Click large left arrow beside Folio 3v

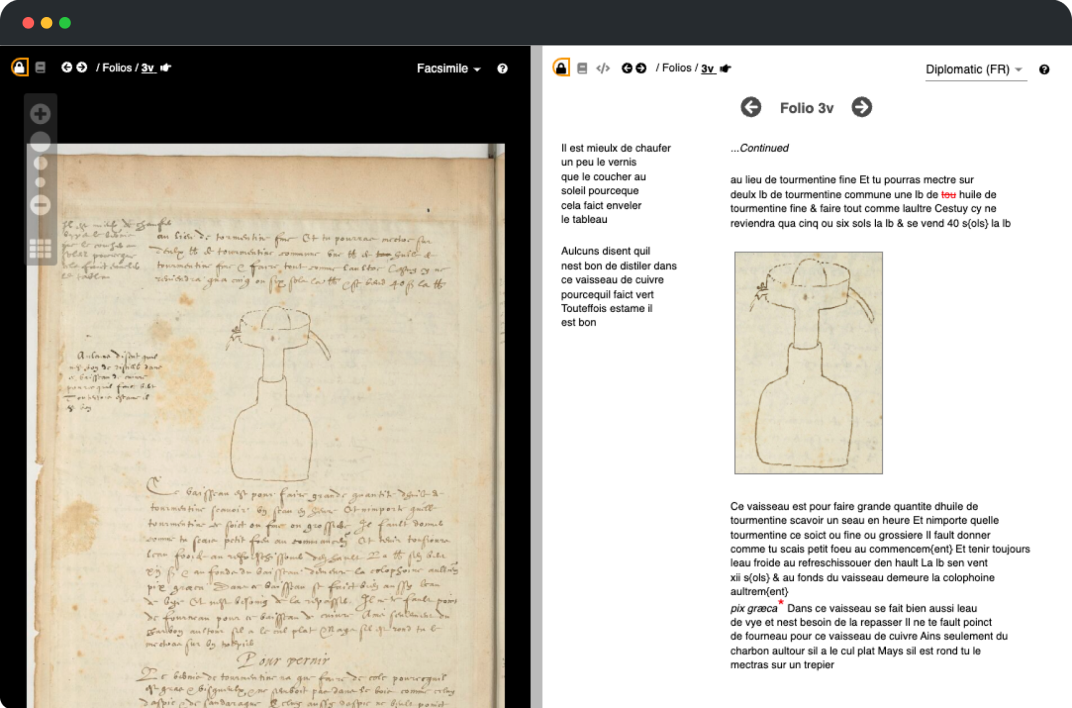pyautogui.click(x=751, y=107)
